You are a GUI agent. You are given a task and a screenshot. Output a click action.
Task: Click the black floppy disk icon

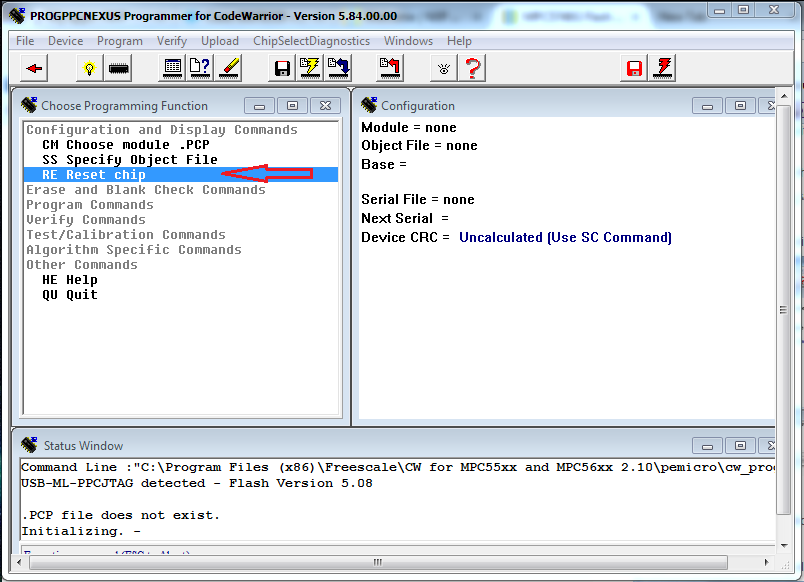pyautogui.click(x=282, y=68)
